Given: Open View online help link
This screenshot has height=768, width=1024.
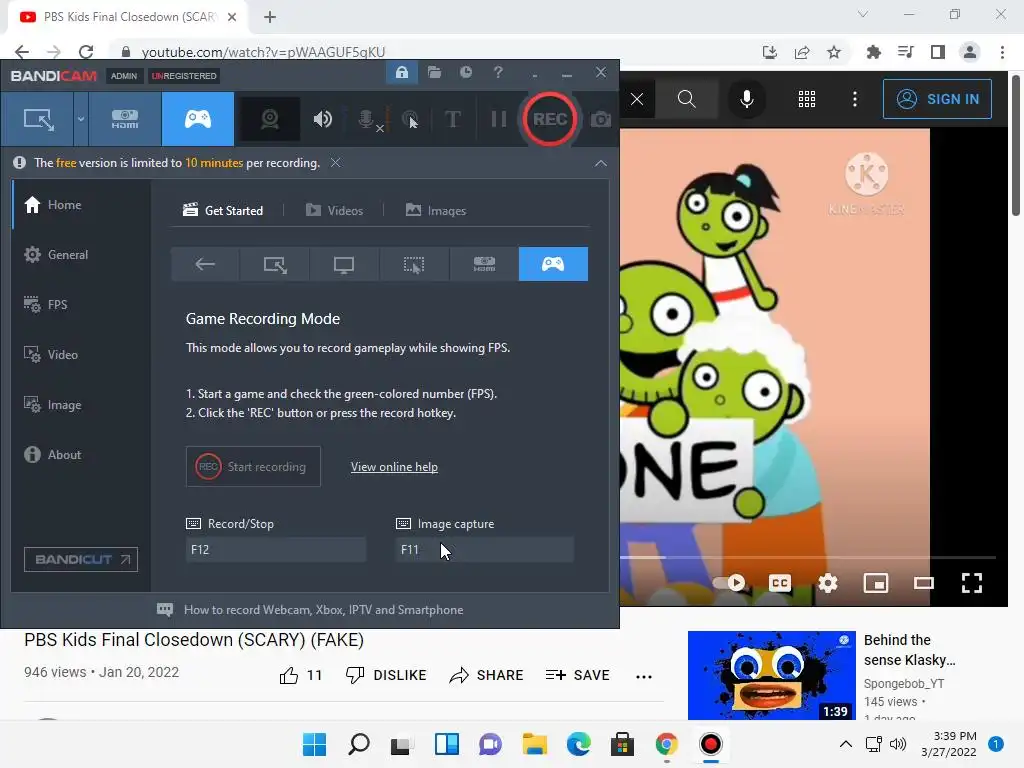Looking at the screenshot, I should [394, 467].
